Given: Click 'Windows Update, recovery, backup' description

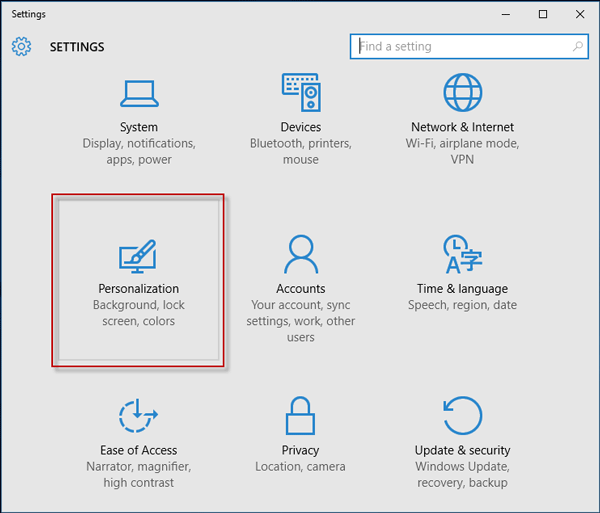Looking at the screenshot, I should tap(462, 475).
